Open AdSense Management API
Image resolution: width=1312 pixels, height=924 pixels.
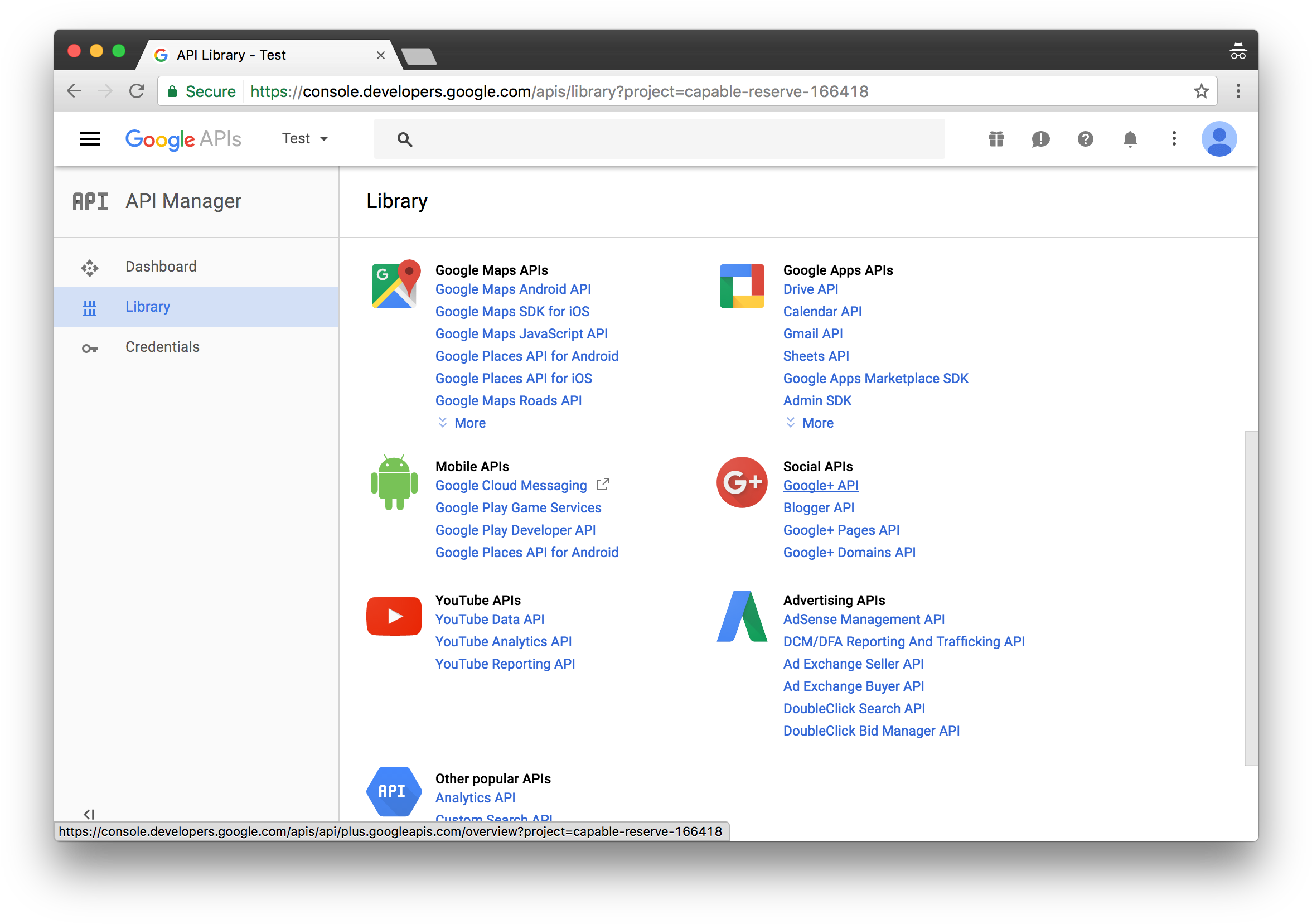(x=864, y=619)
